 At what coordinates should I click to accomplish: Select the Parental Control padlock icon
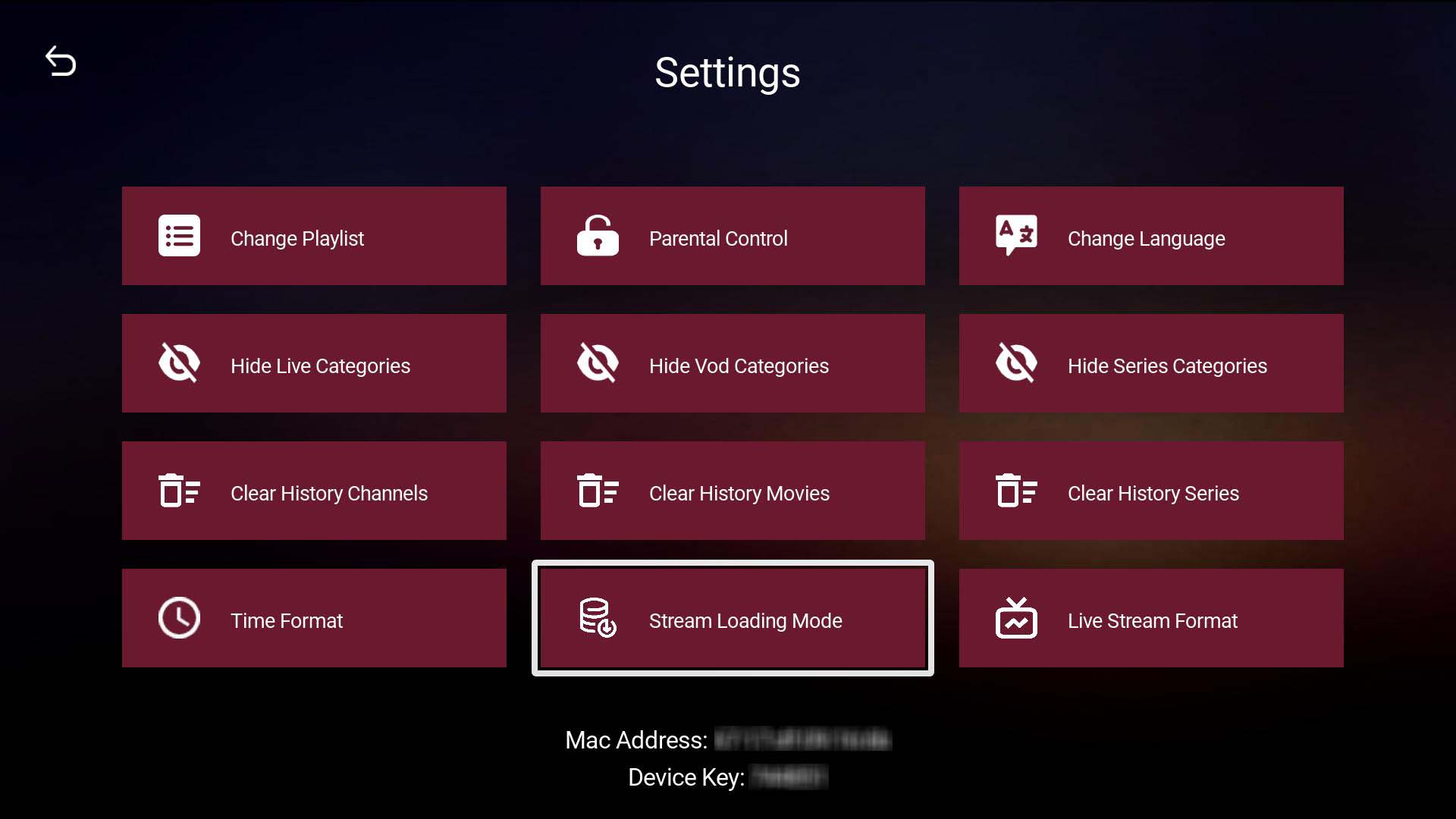[598, 236]
